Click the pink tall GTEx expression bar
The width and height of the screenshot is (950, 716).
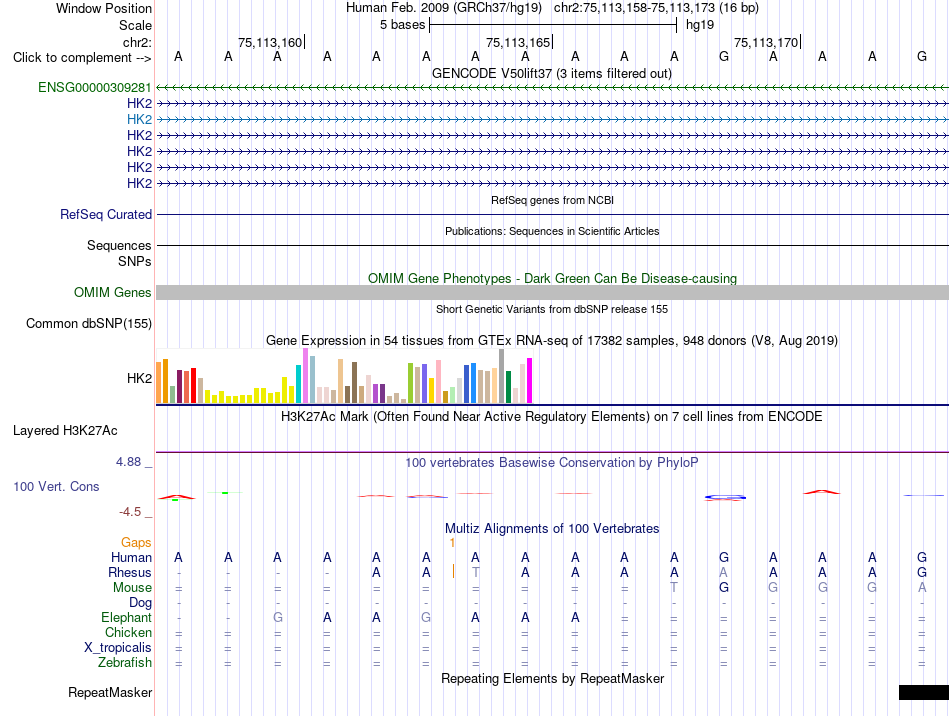click(x=306, y=376)
